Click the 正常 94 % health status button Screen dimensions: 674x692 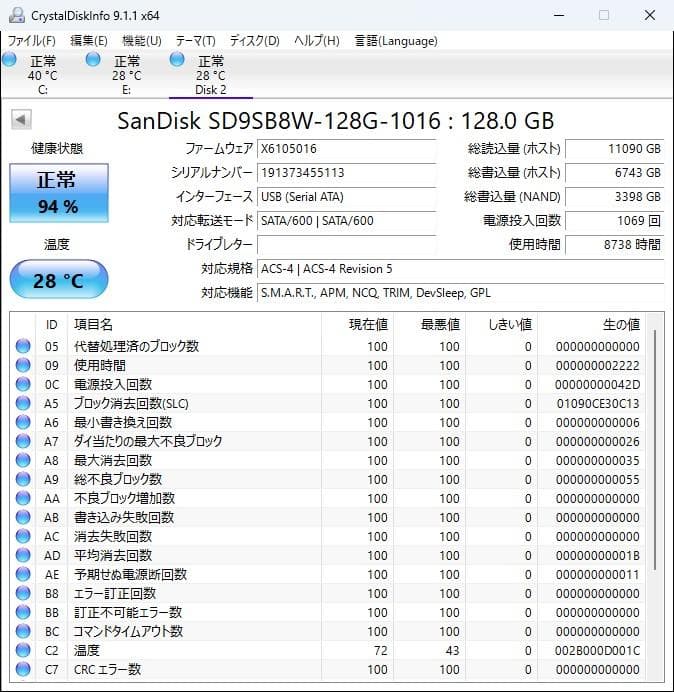pos(59,193)
